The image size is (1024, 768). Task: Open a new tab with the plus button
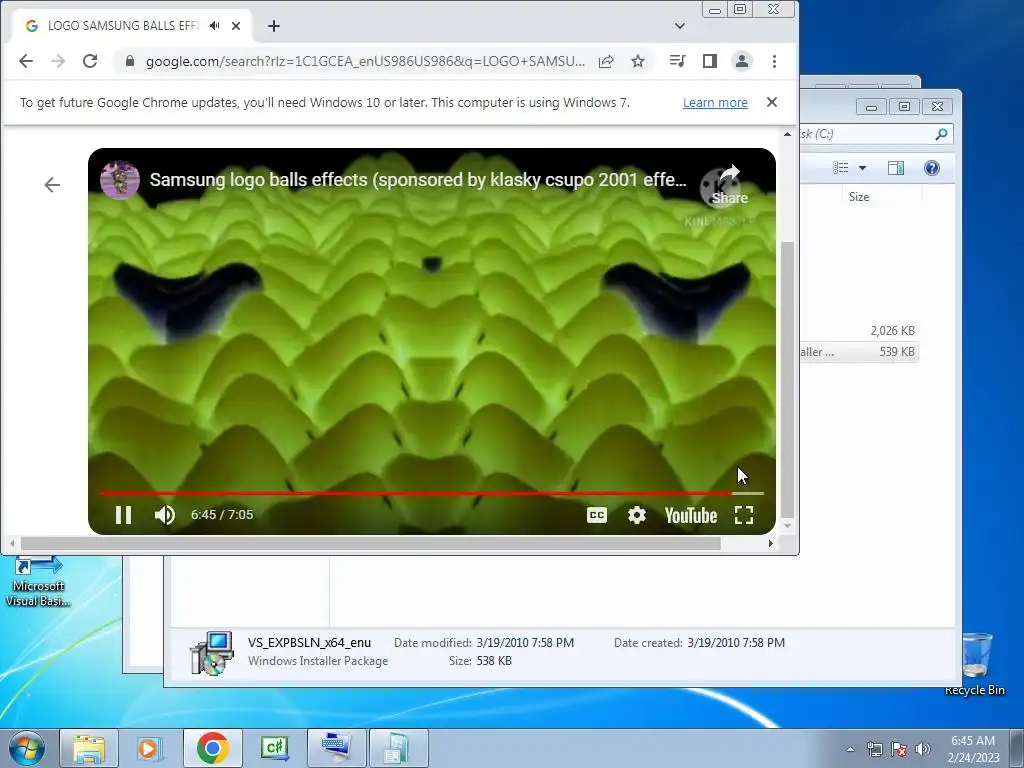tap(274, 26)
